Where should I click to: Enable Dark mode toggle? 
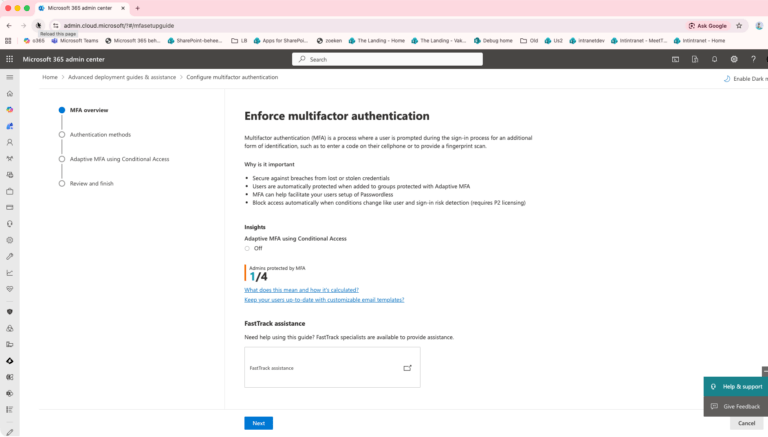tap(745, 78)
